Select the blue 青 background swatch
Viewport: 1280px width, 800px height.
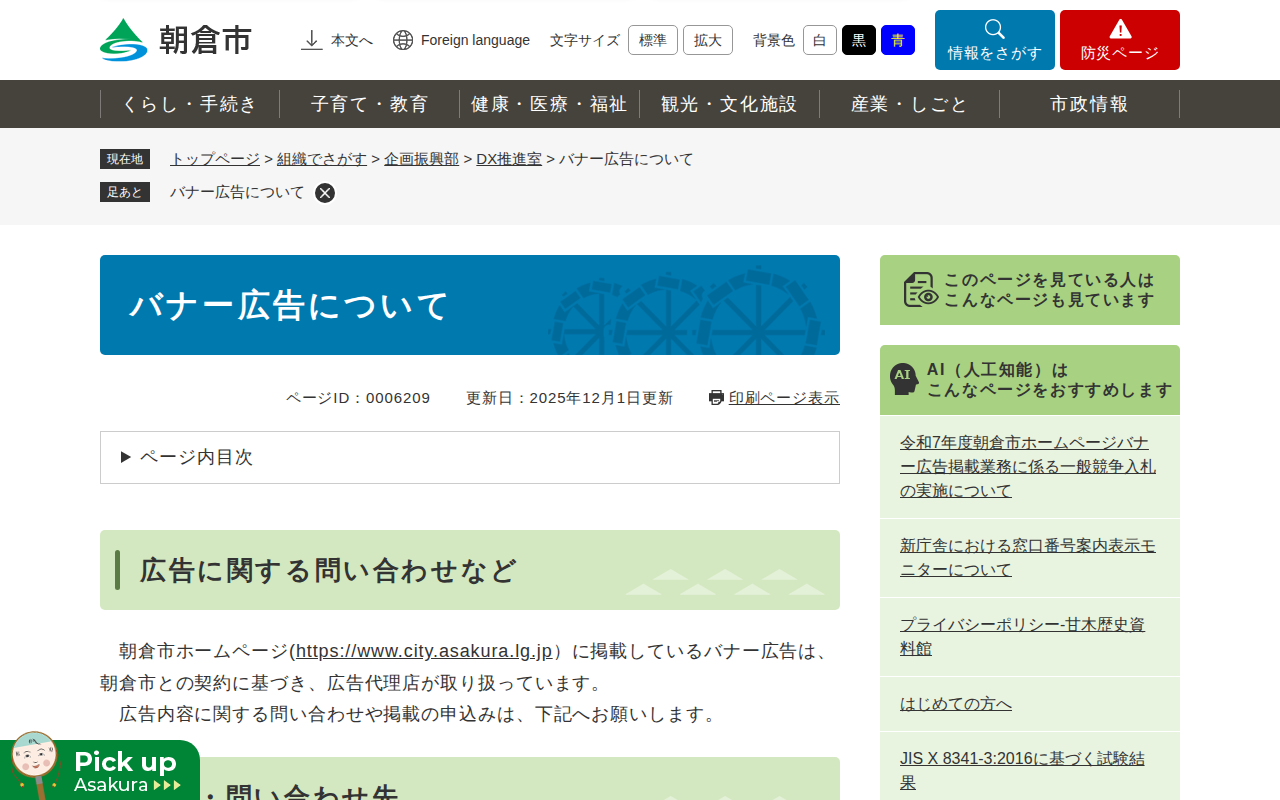pyautogui.click(x=897, y=40)
